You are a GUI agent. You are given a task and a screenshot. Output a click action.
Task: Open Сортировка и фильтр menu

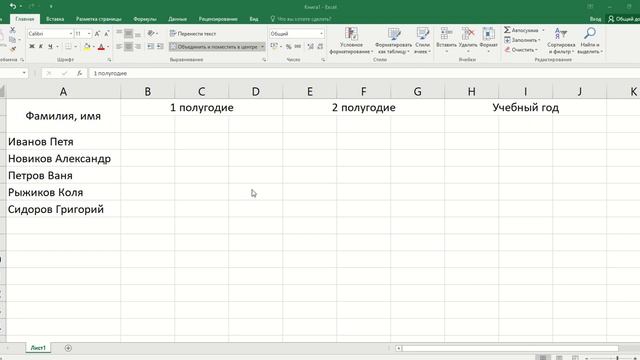click(561, 40)
